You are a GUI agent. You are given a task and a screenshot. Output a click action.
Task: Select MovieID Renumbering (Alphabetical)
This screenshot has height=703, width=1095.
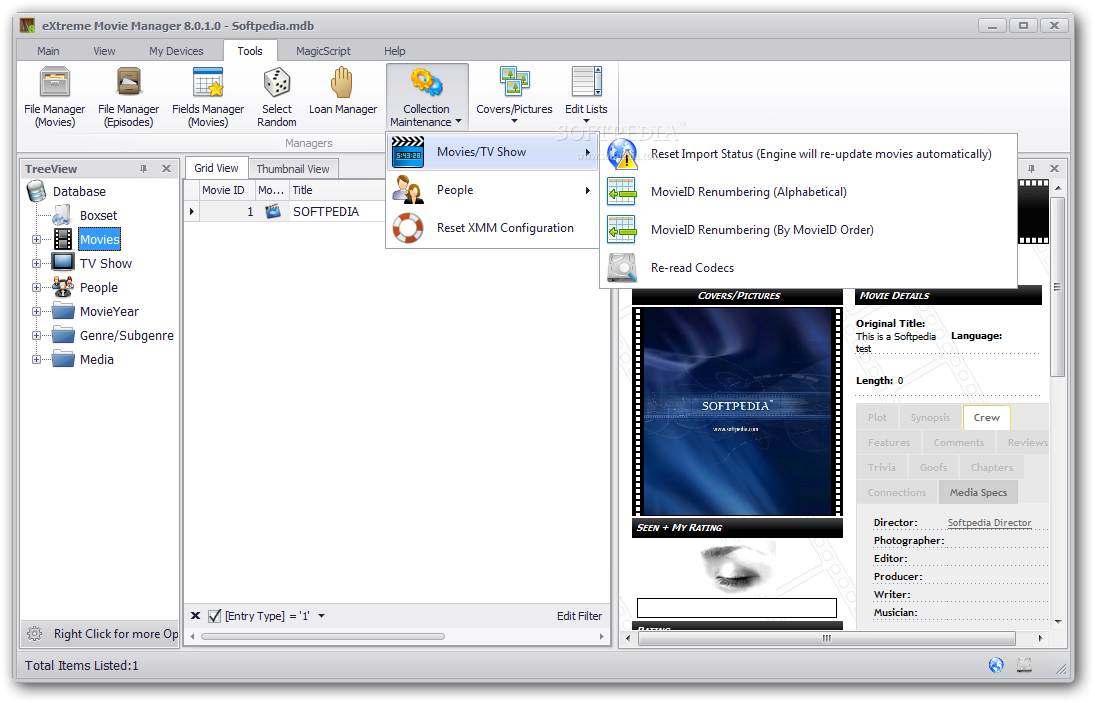click(x=808, y=192)
